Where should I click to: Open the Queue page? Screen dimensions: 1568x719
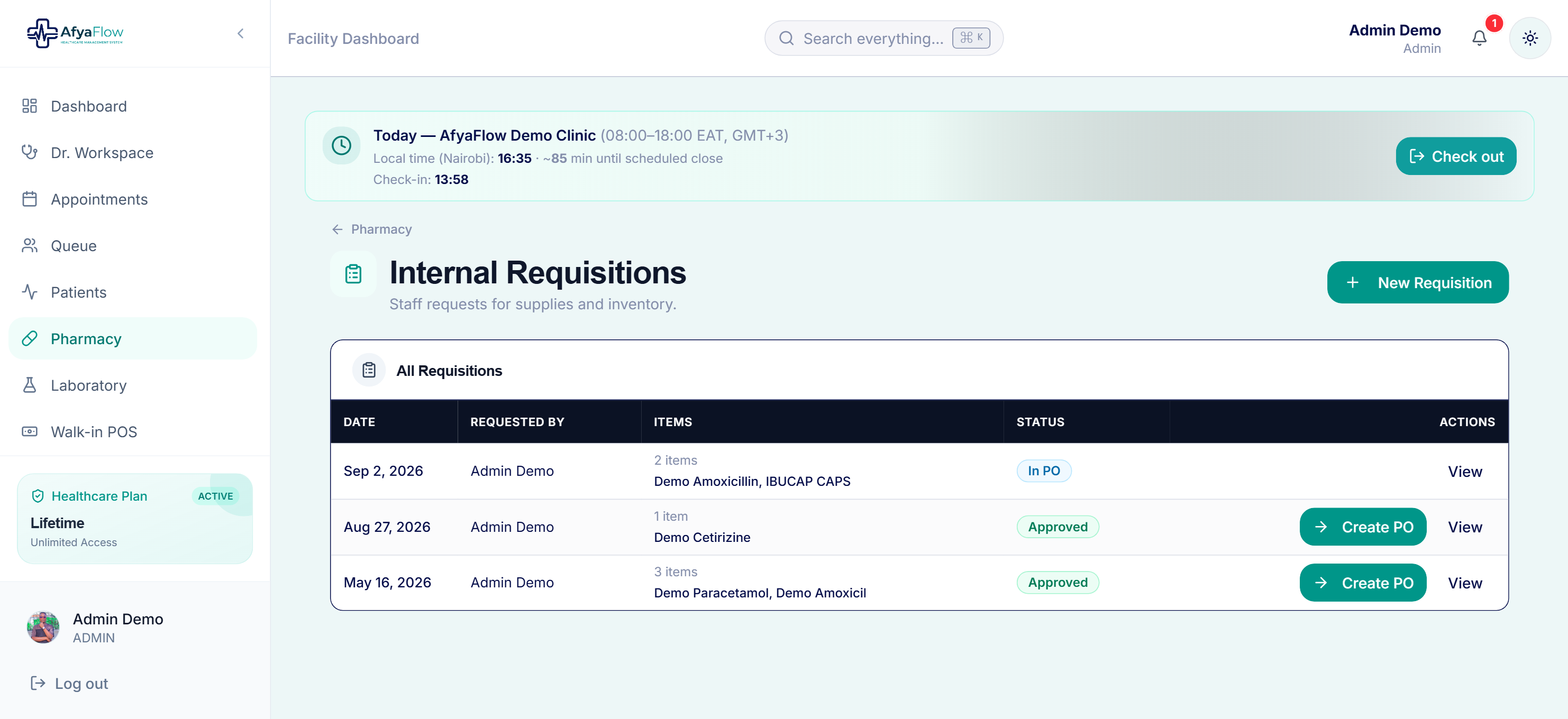tap(132, 246)
